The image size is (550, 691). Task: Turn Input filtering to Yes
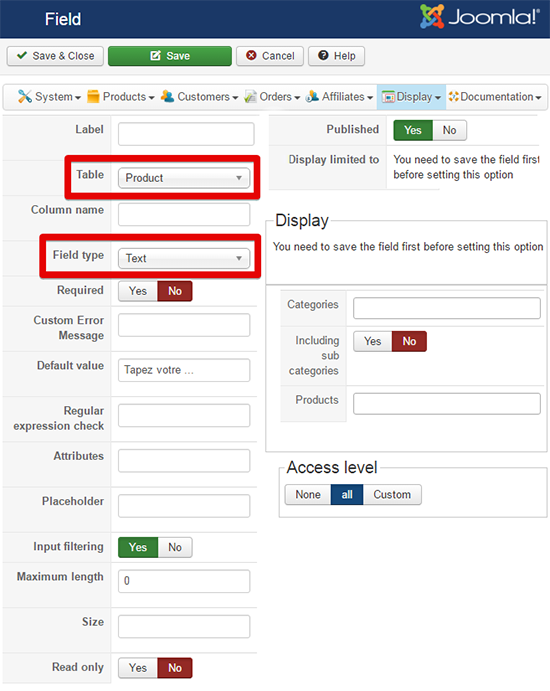click(x=138, y=547)
